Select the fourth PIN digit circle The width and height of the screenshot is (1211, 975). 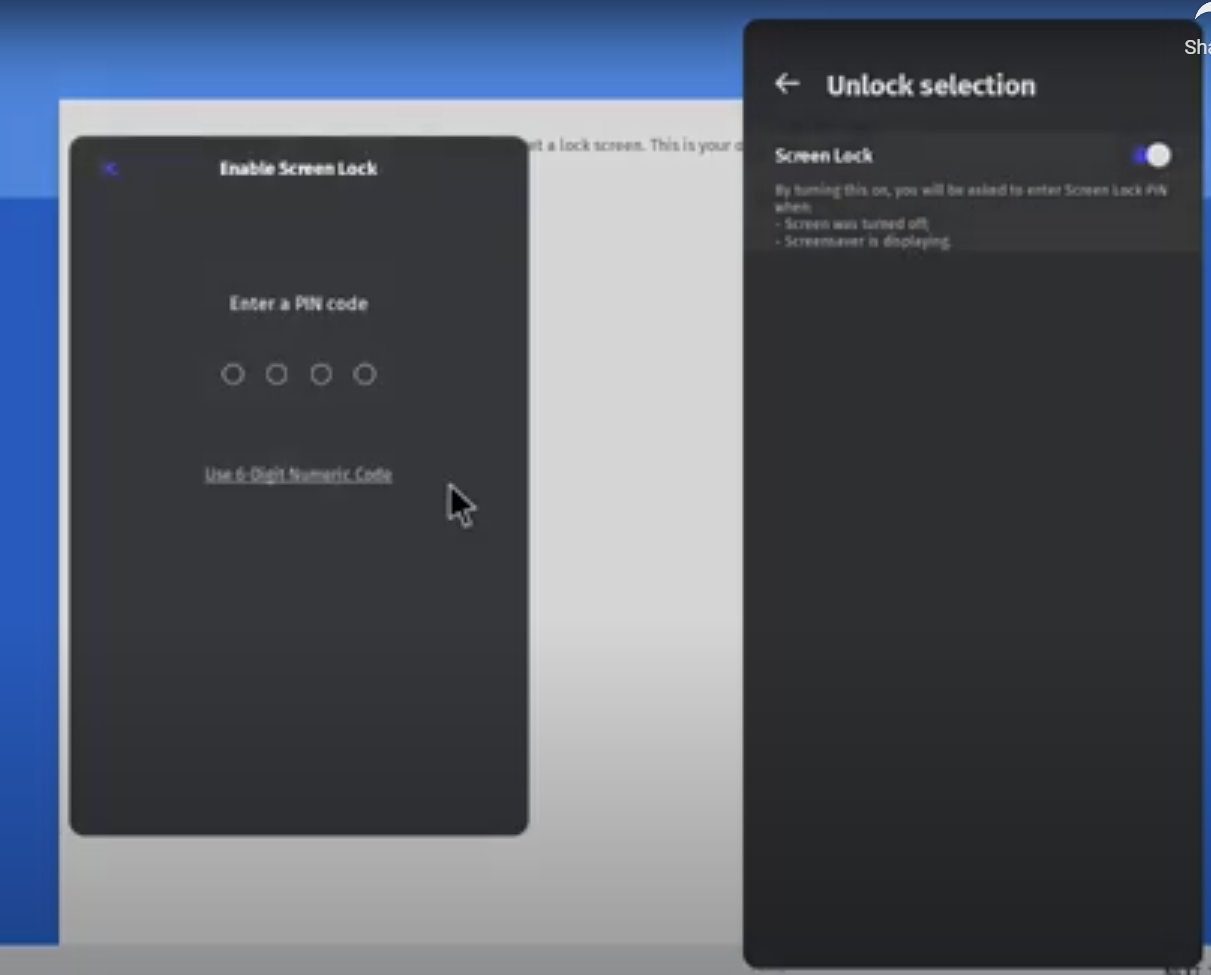tap(365, 374)
